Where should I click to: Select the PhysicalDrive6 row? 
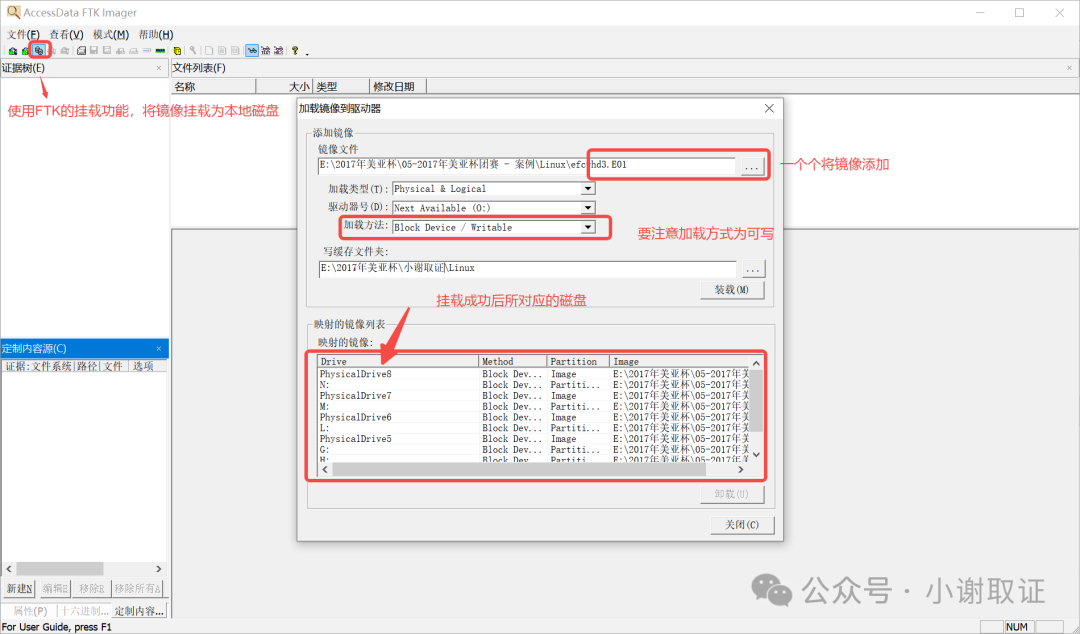tap(534, 417)
